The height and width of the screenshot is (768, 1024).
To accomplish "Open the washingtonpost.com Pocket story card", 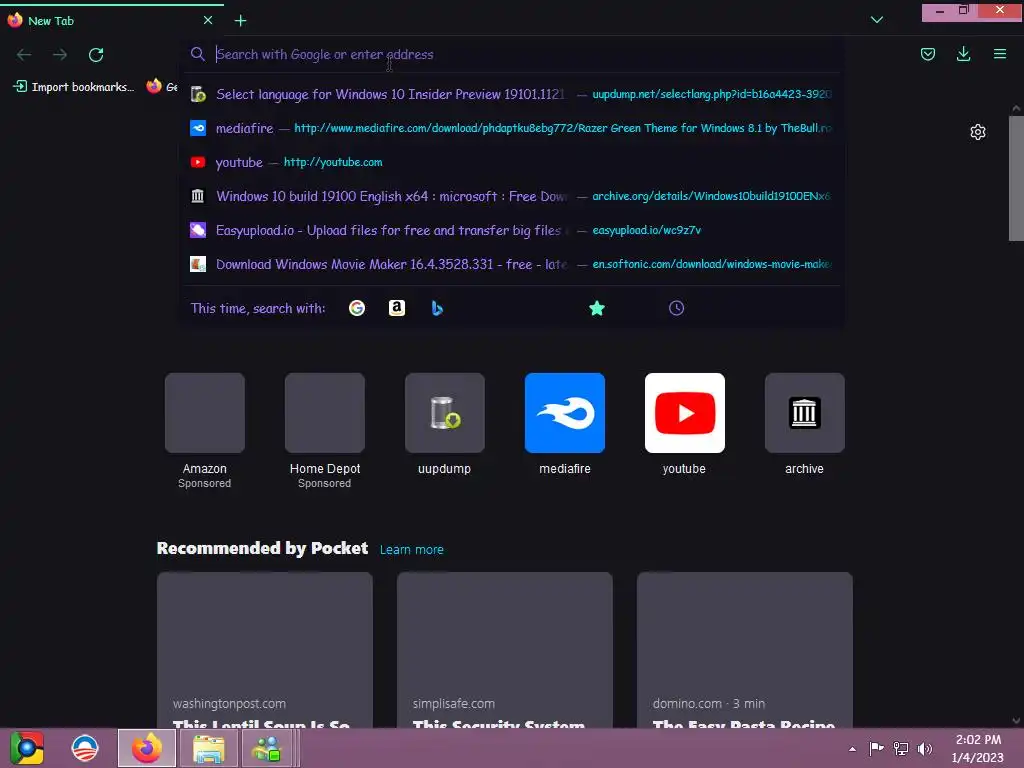I will pyautogui.click(x=264, y=650).
